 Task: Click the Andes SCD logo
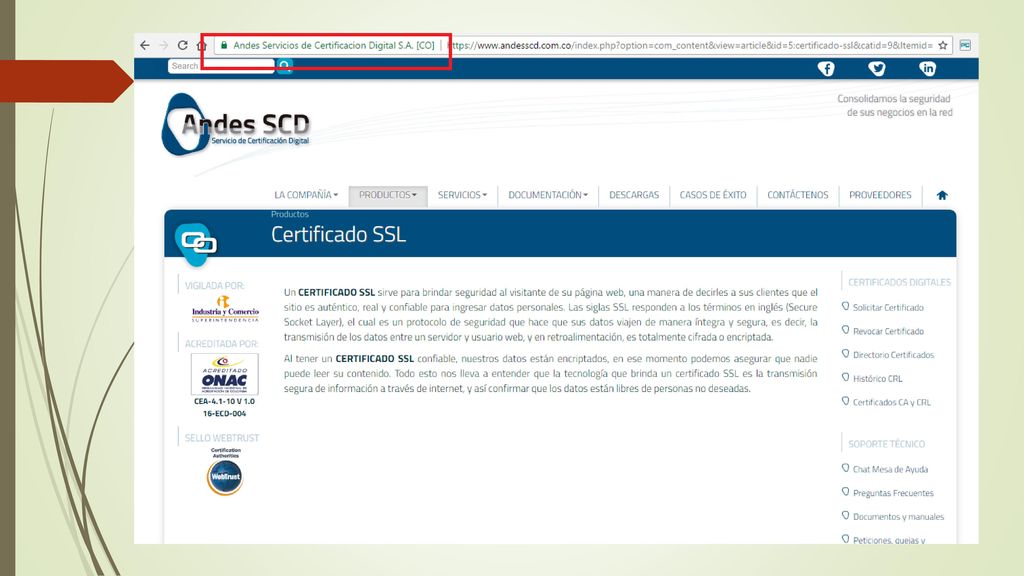pyautogui.click(x=236, y=124)
